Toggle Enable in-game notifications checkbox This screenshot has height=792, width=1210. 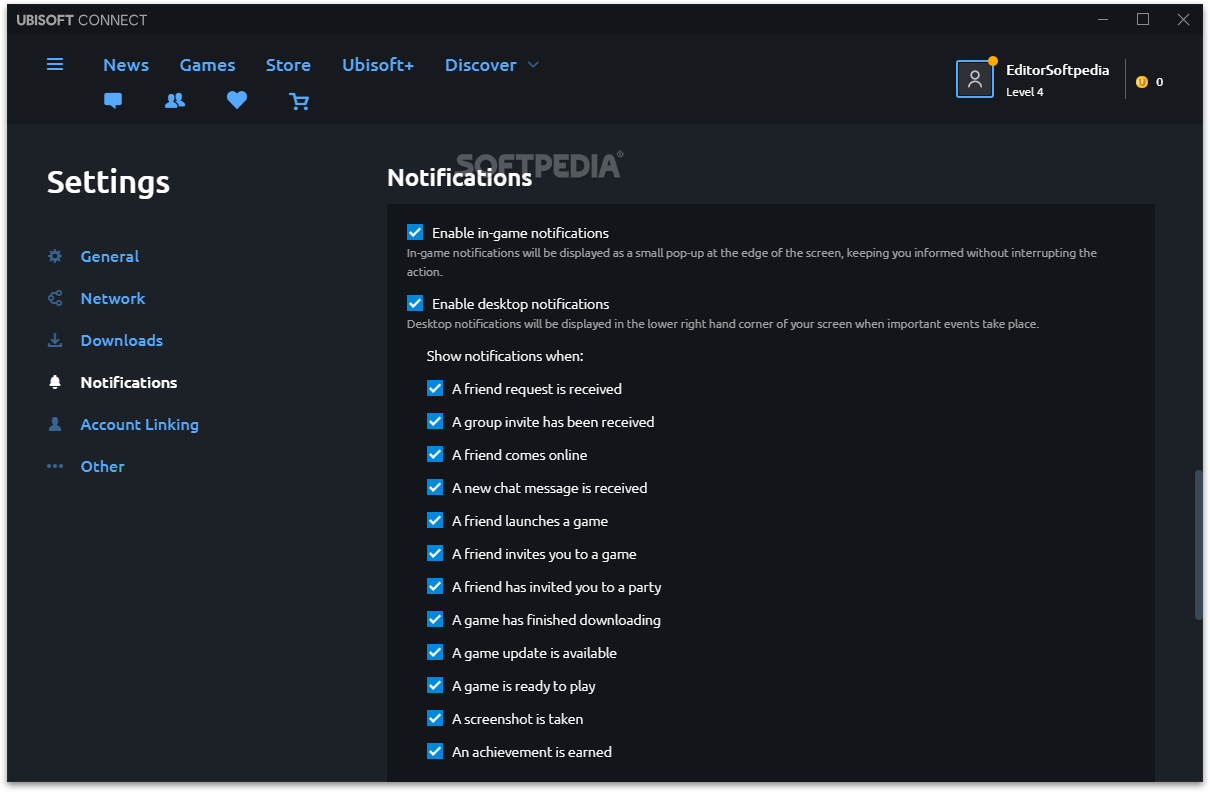point(415,232)
